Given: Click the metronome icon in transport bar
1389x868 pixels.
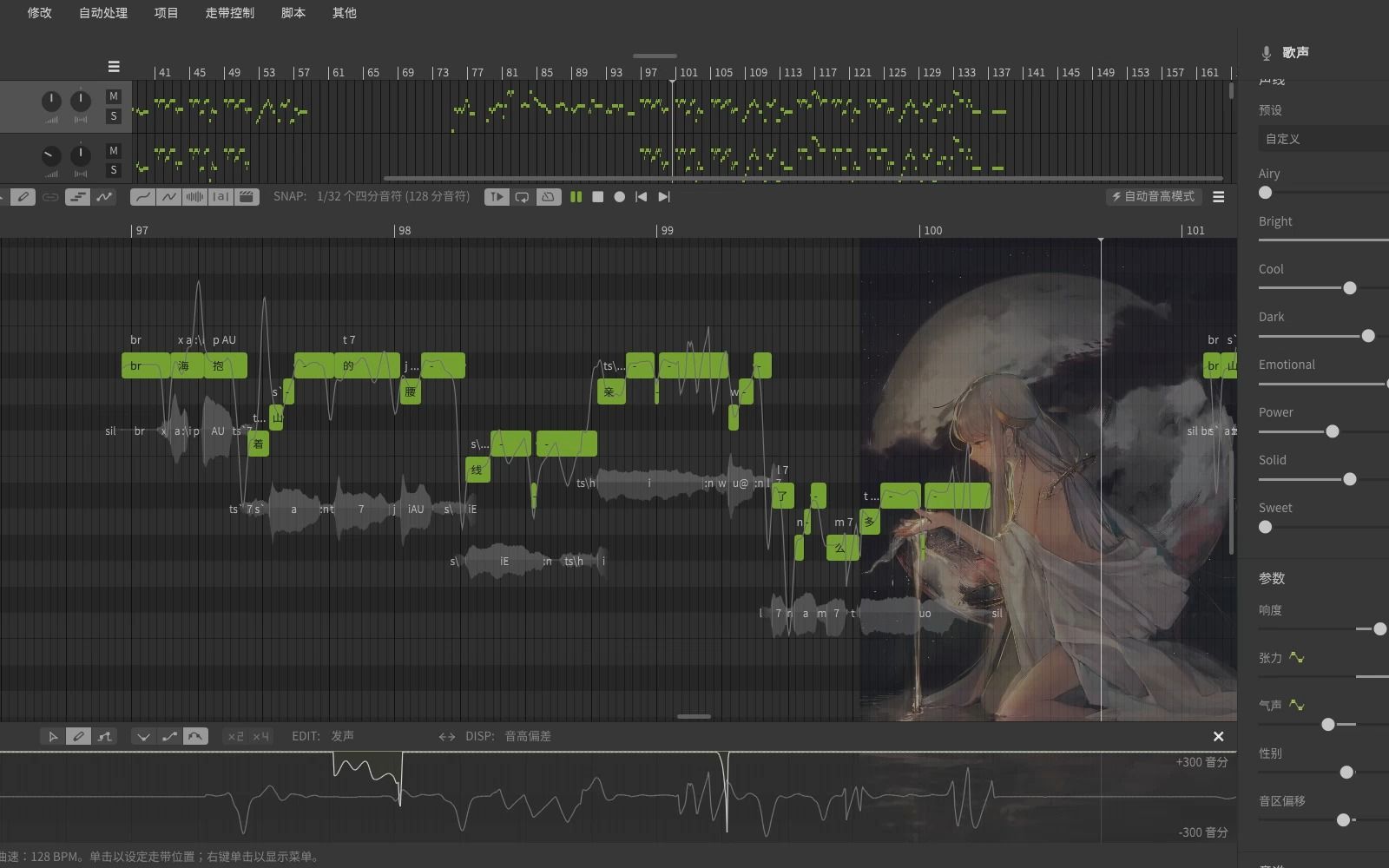Looking at the screenshot, I should click(x=548, y=197).
